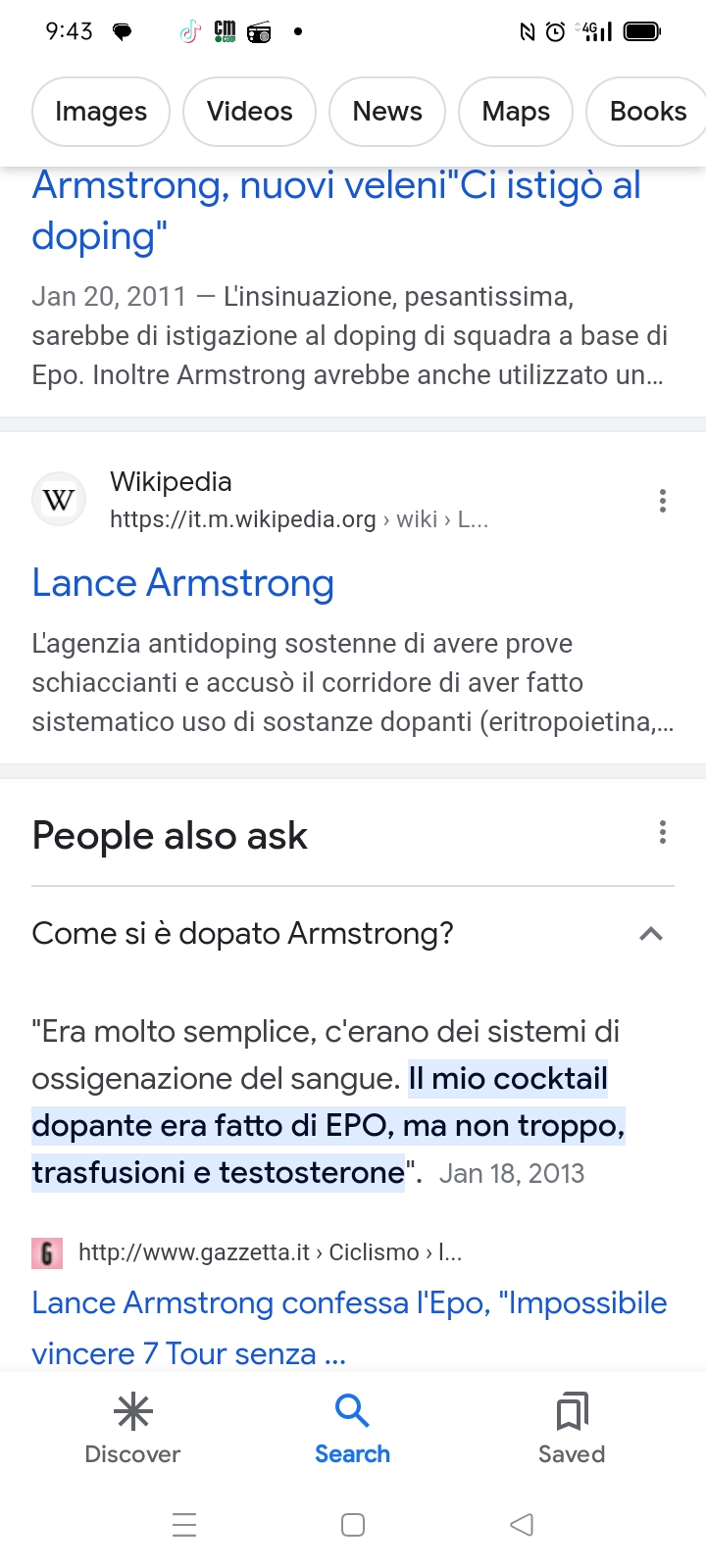Open the recent apps menu icon
The image size is (706, 1568).
pyautogui.click(x=184, y=1525)
